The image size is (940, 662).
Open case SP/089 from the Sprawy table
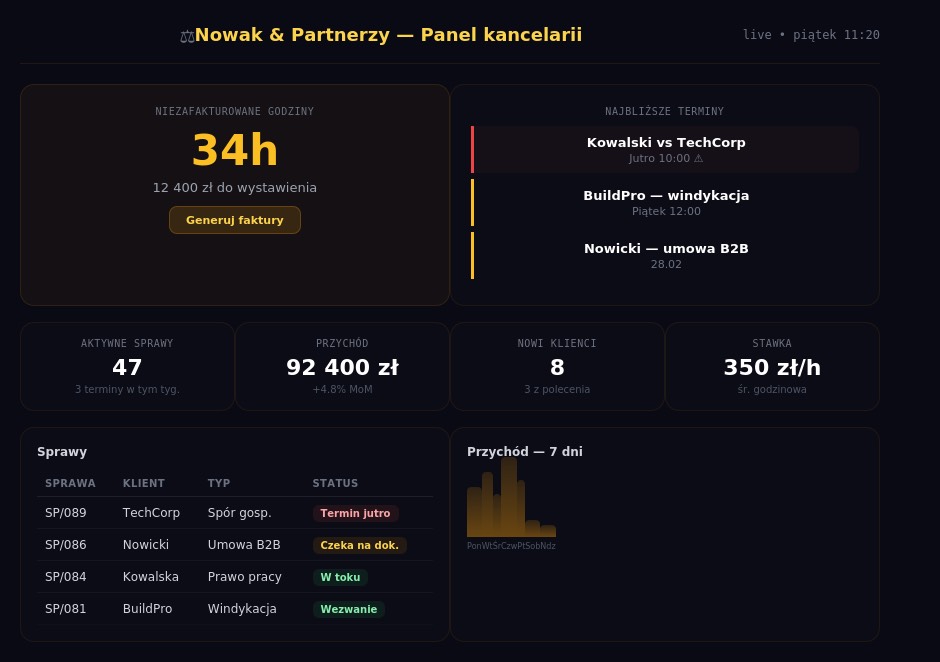click(x=65, y=513)
